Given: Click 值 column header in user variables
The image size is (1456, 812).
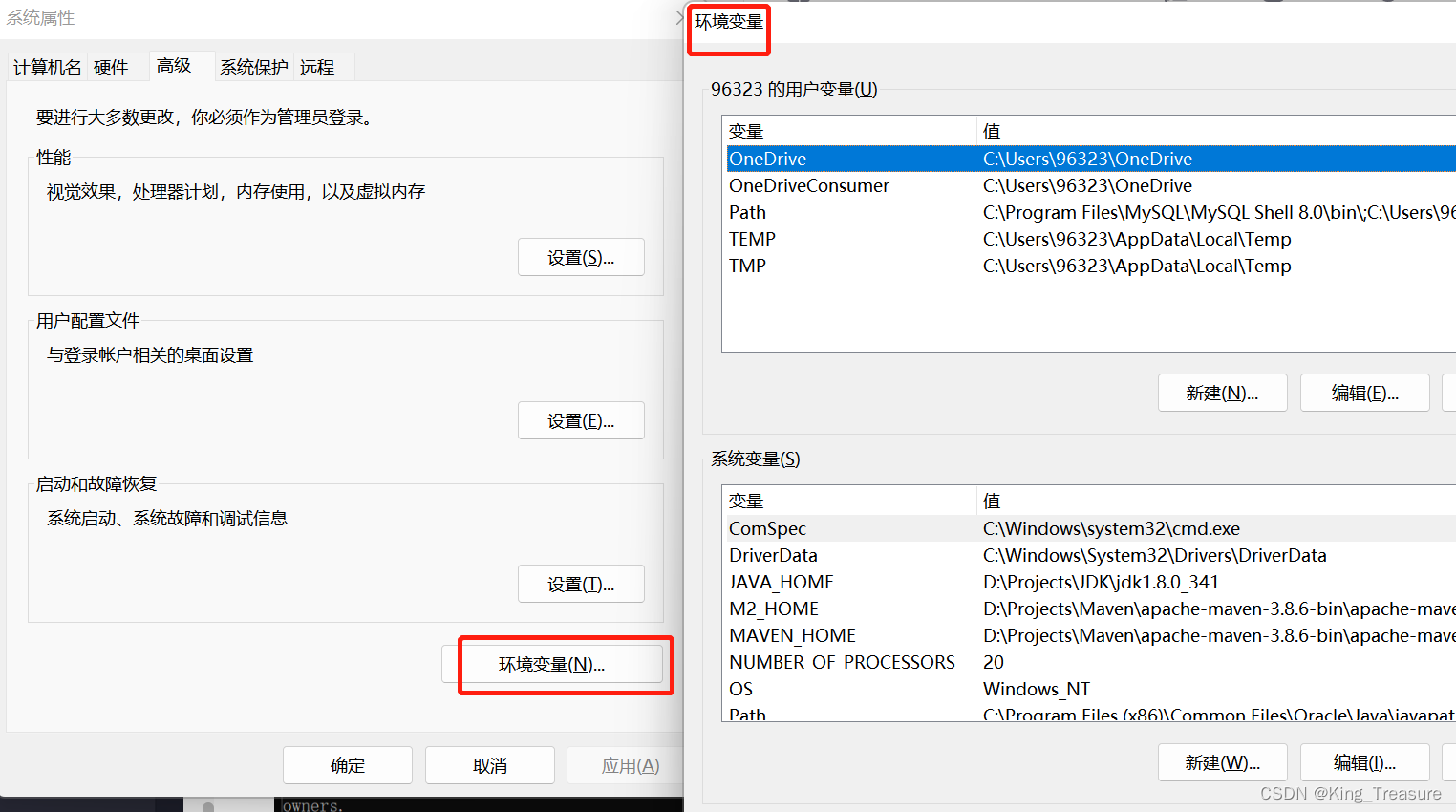Looking at the screenshot, I should (x=1217, y=131).
